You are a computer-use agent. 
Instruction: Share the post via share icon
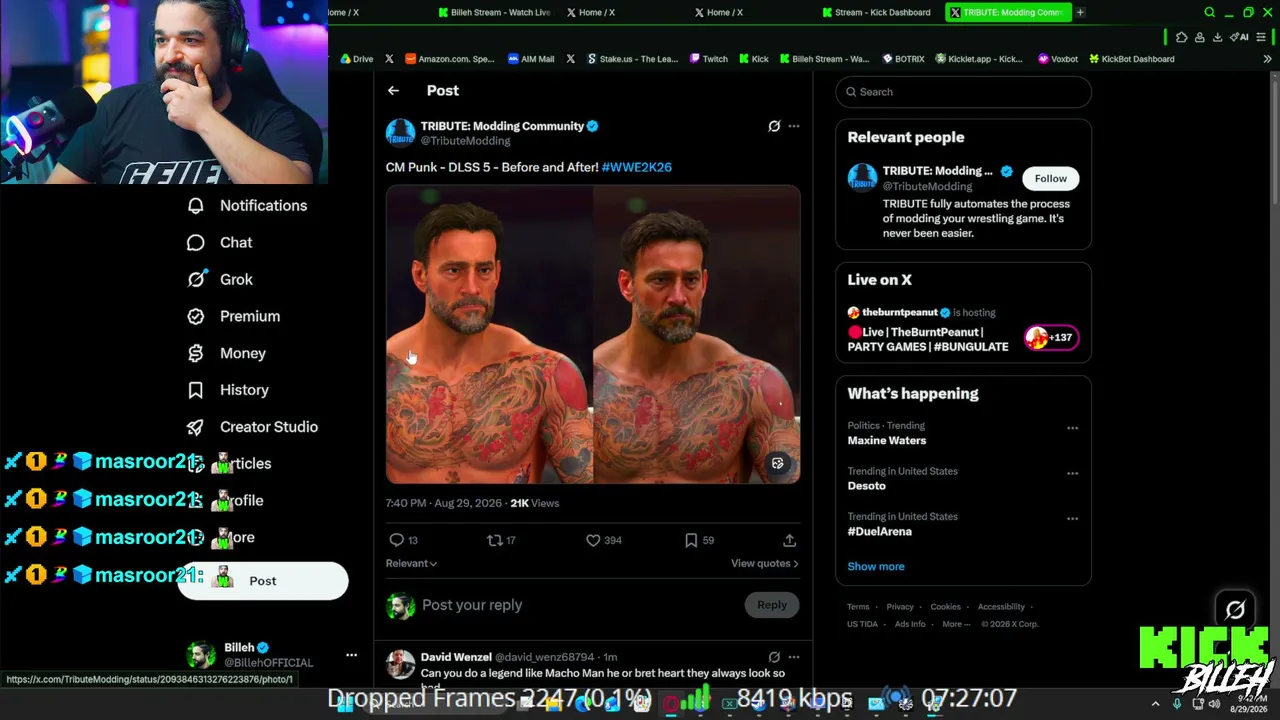coord(789,540)
